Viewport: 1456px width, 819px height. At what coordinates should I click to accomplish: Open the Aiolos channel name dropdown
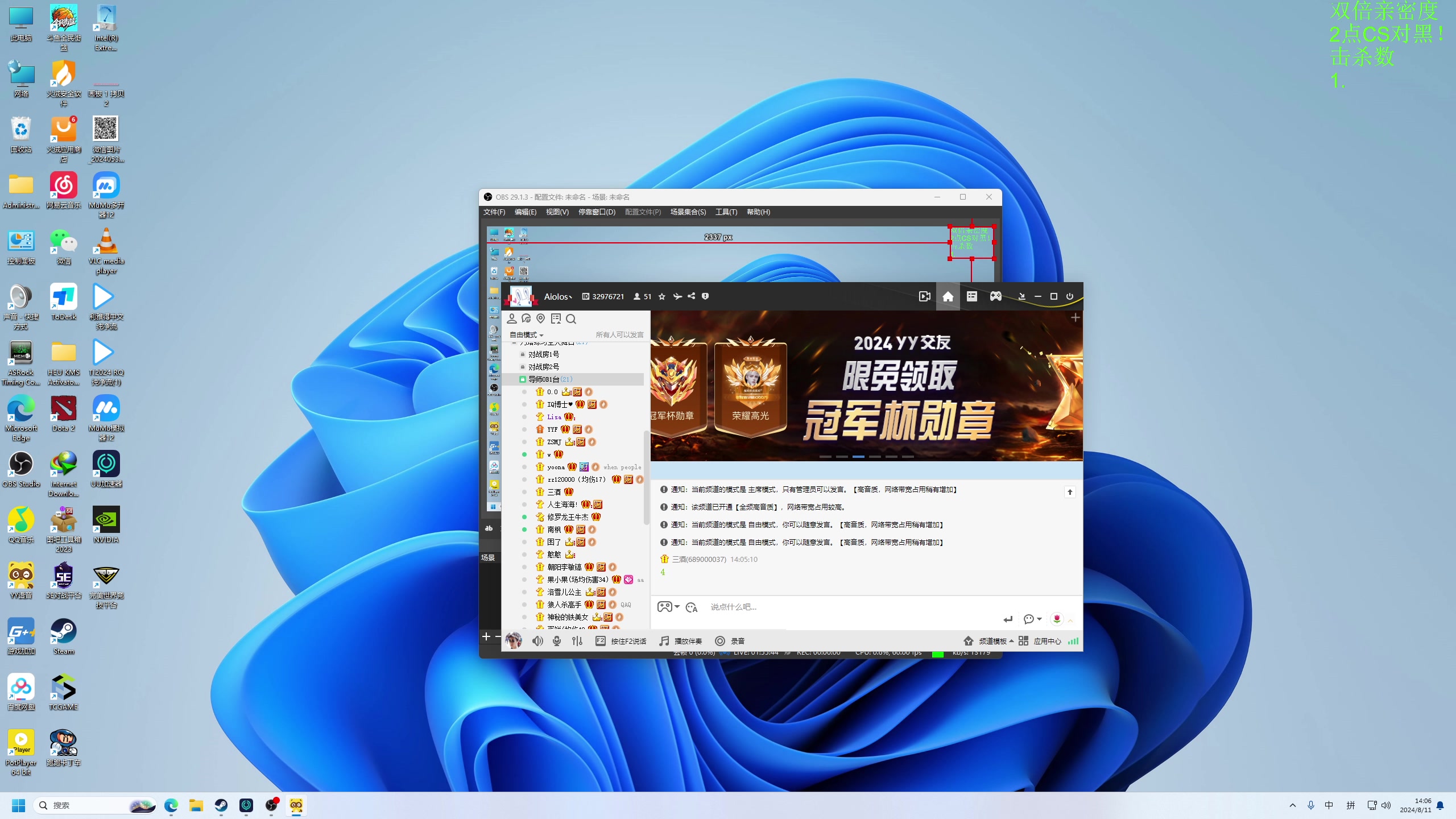point(558,296)
